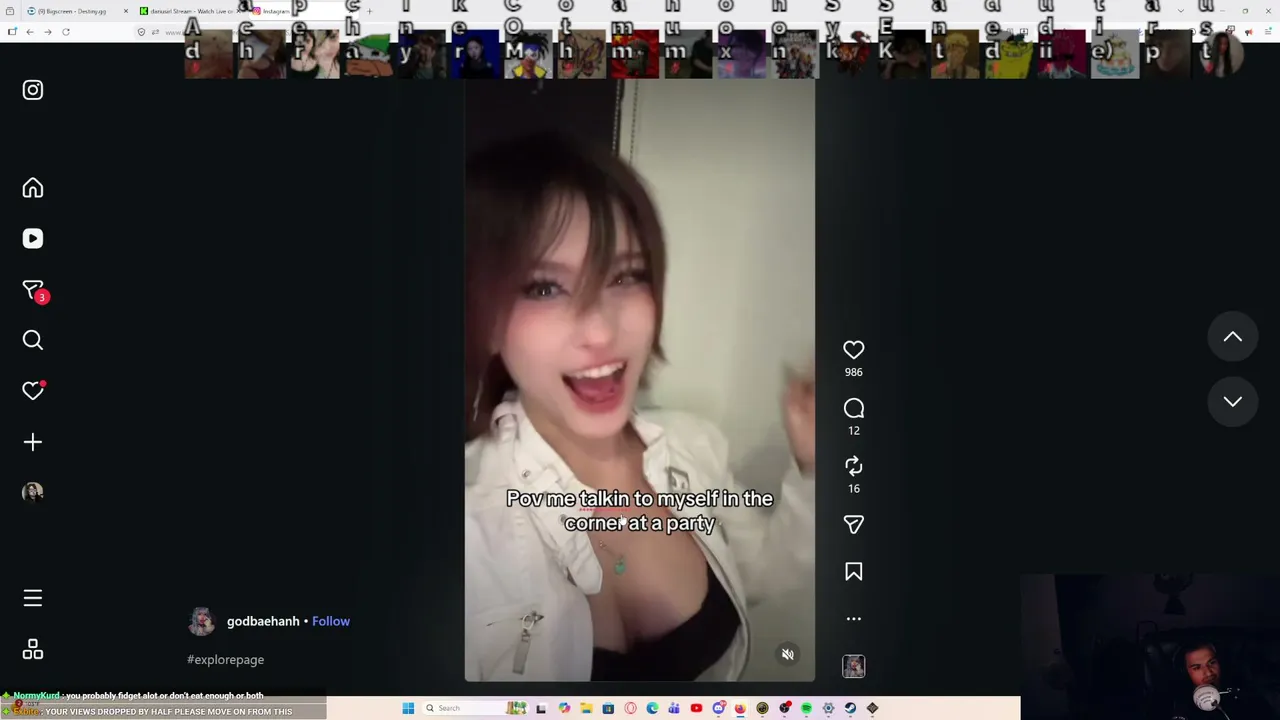
Task: Go to the Home feed in Instagram sidebar
Action: (x=33, y=188)
